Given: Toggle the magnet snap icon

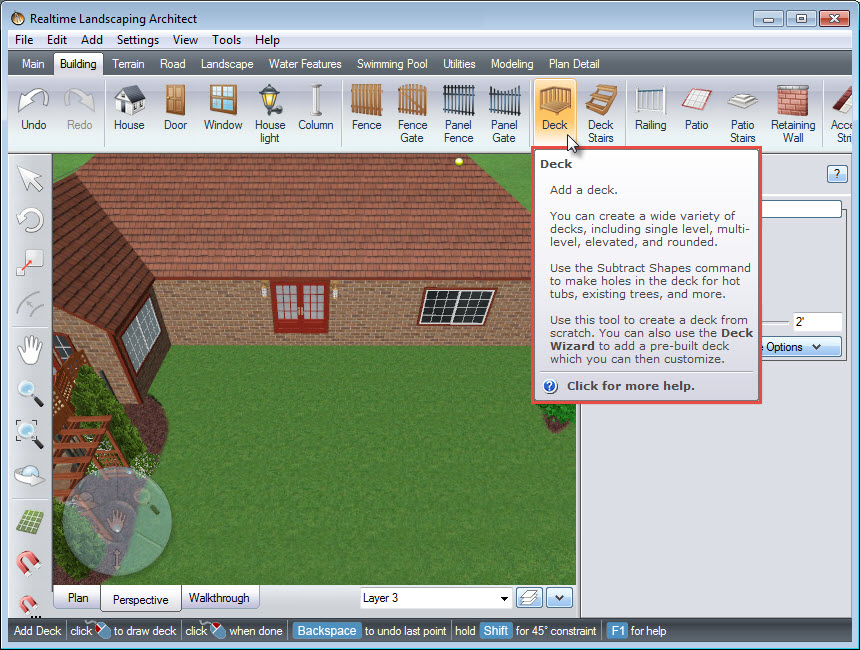Looking at the screenshot, I should [28, 563].
